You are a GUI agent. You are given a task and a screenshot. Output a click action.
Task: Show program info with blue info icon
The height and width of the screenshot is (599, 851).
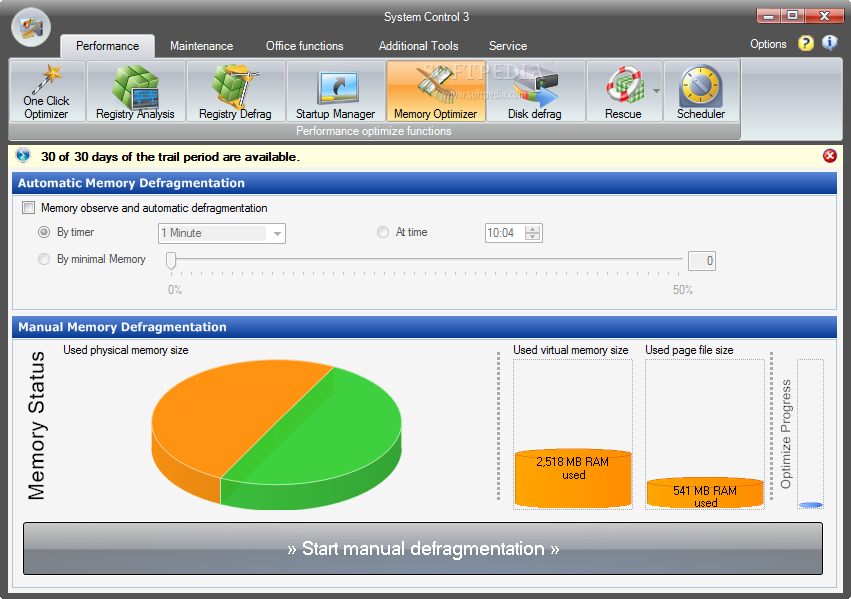pos(829,43)
